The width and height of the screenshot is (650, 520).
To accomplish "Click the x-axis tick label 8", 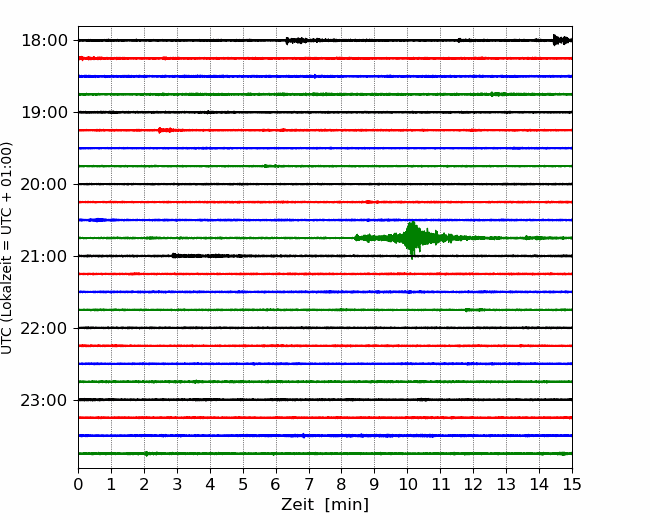I will [342, 484].
